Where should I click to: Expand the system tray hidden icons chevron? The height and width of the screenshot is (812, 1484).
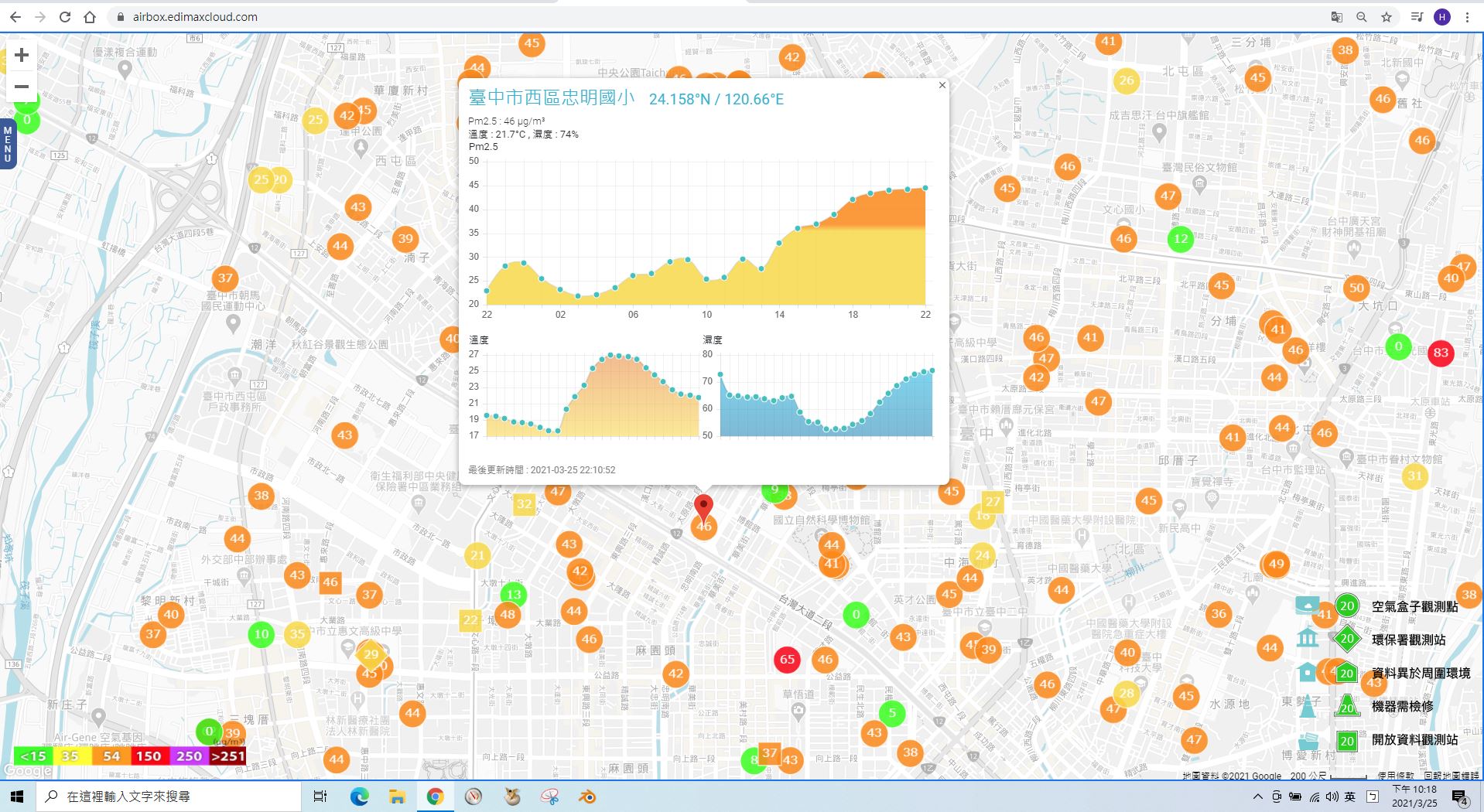pyautogui.click(x=1257, y=797)
